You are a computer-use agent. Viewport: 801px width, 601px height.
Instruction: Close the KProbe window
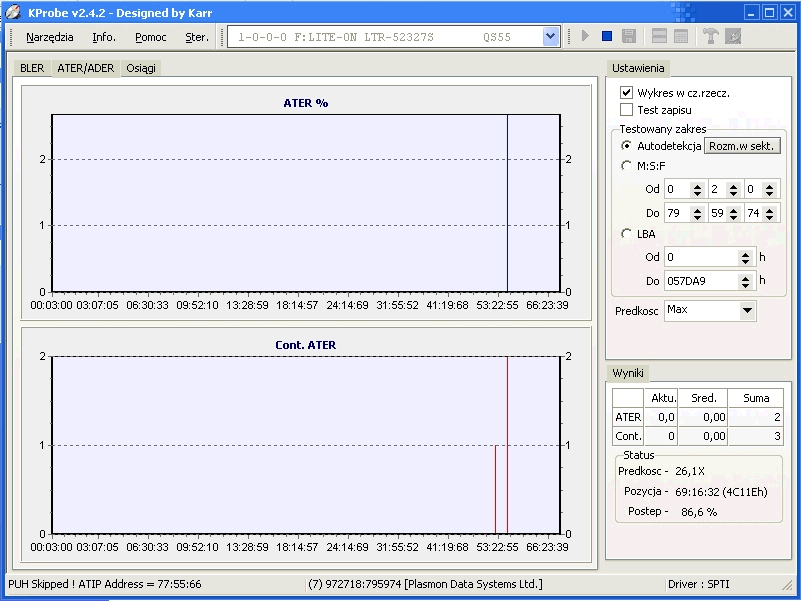click(x=788, y=12)
